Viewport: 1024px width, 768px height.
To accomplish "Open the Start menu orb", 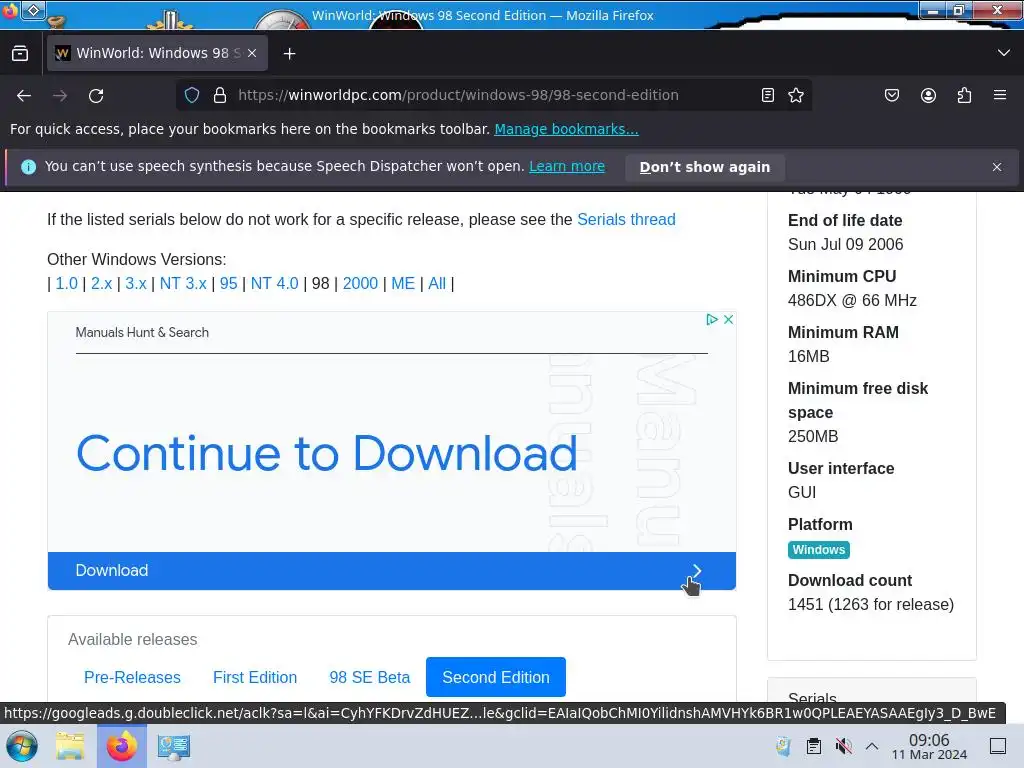I will (22, 746).
